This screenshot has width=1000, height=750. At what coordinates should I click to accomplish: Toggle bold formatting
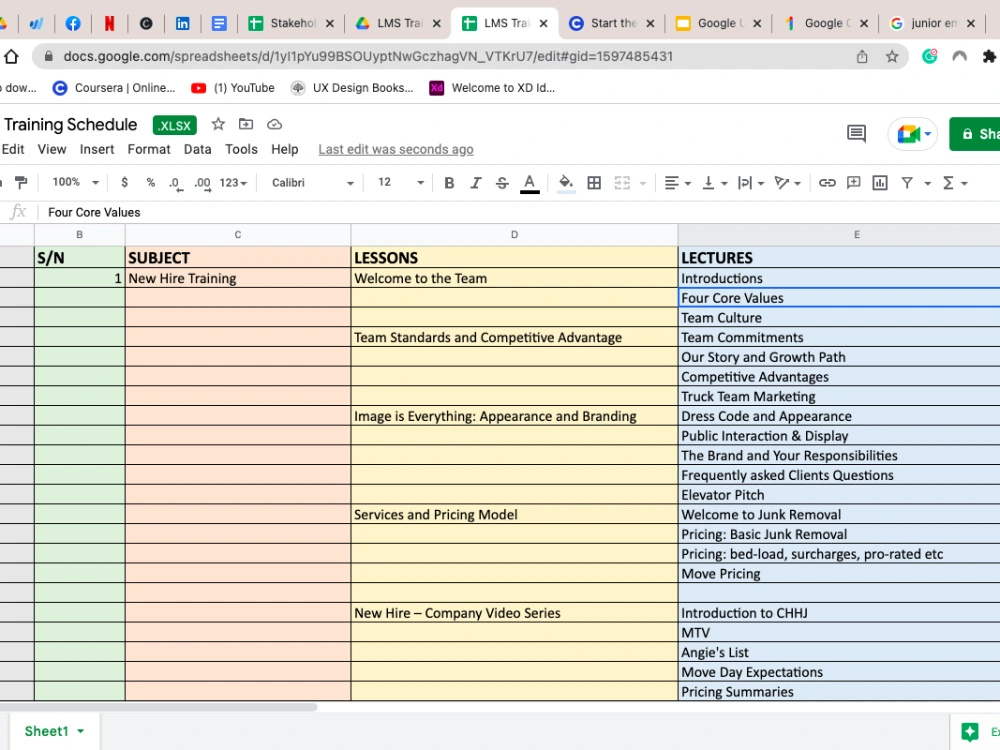(x=449, y=183)
